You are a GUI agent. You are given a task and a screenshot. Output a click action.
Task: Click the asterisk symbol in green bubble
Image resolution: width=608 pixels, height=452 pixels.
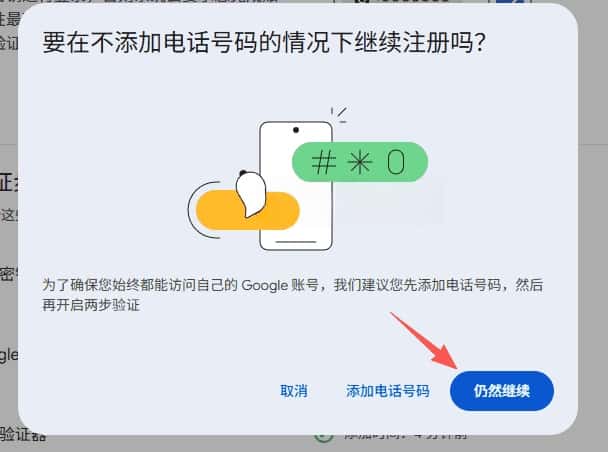tap(360, 162)
